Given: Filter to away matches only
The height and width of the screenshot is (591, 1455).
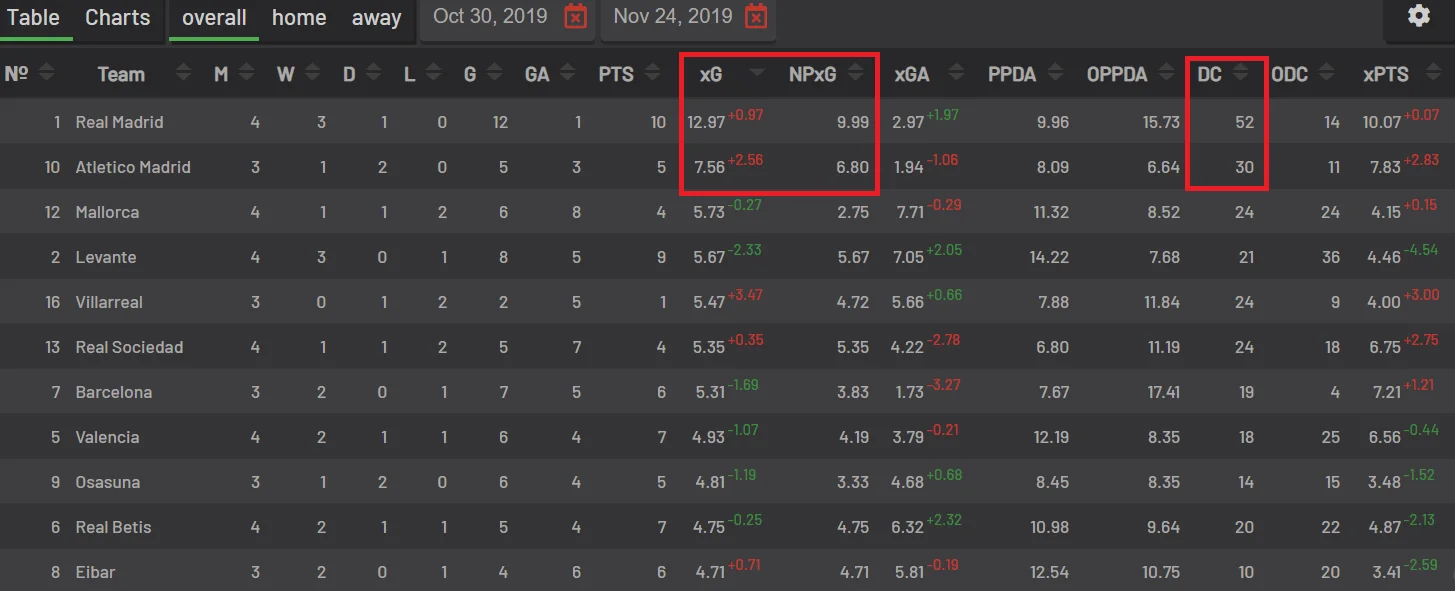Looking at the screenshot, I should [x=376, y=18].
